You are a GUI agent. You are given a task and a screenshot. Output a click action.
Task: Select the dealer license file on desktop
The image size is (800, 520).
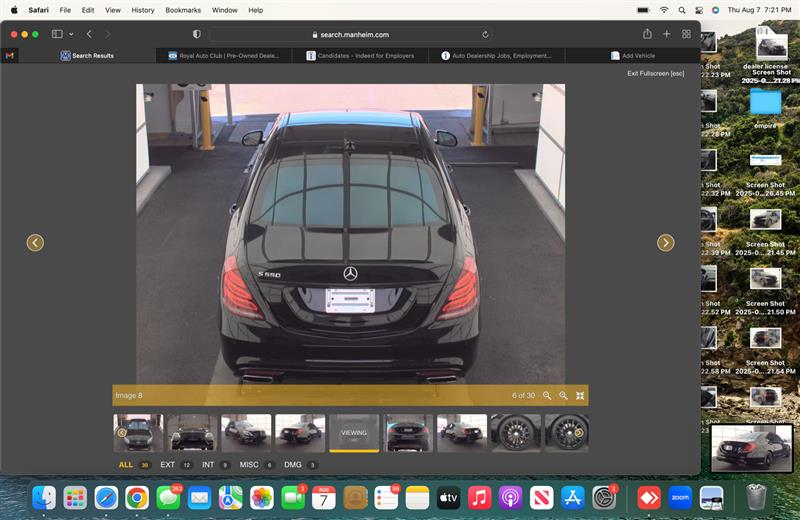click(x=770, y=42)
